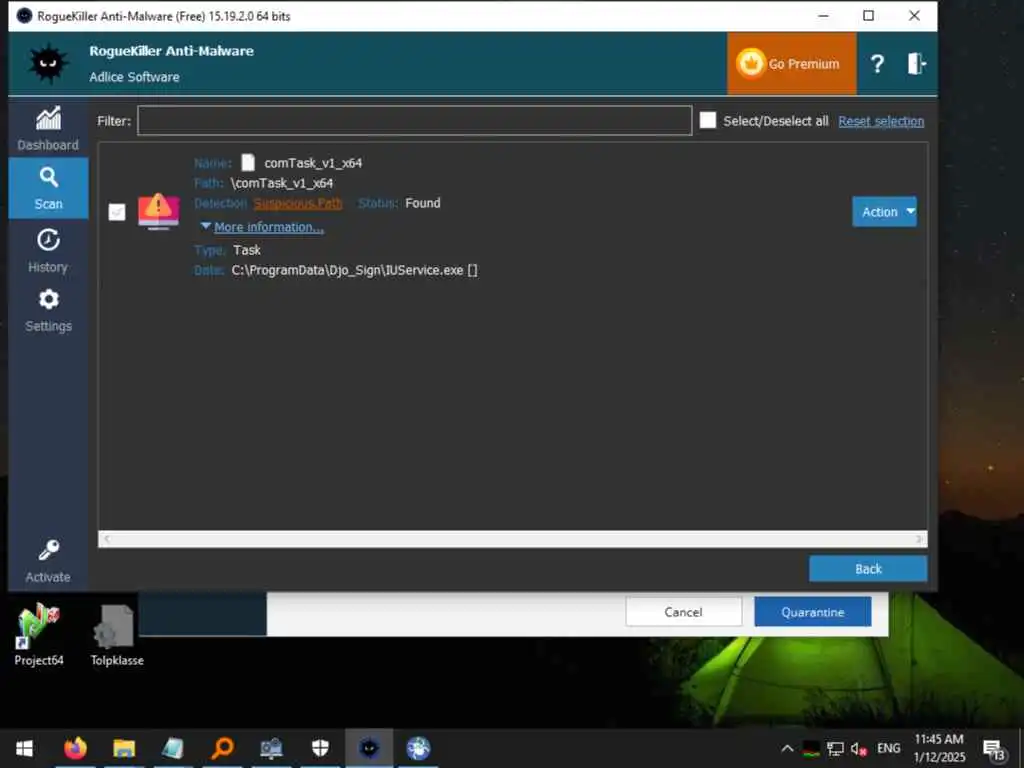This screenshot has width=1024, height=768.
Task: Open the Project64 desktop shortcut
Action: tap(39, 635)
